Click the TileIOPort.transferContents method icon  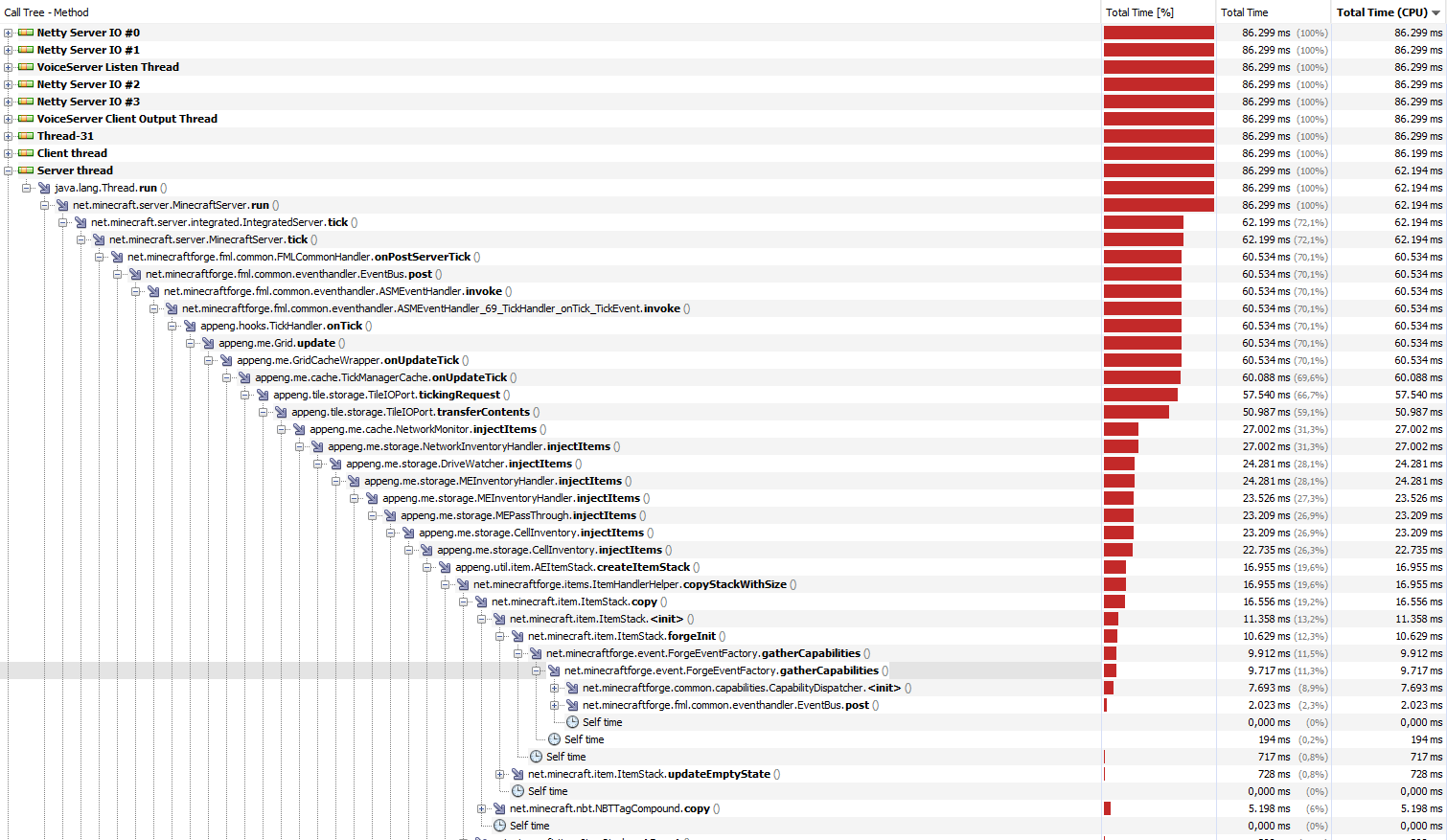point(281,412)
